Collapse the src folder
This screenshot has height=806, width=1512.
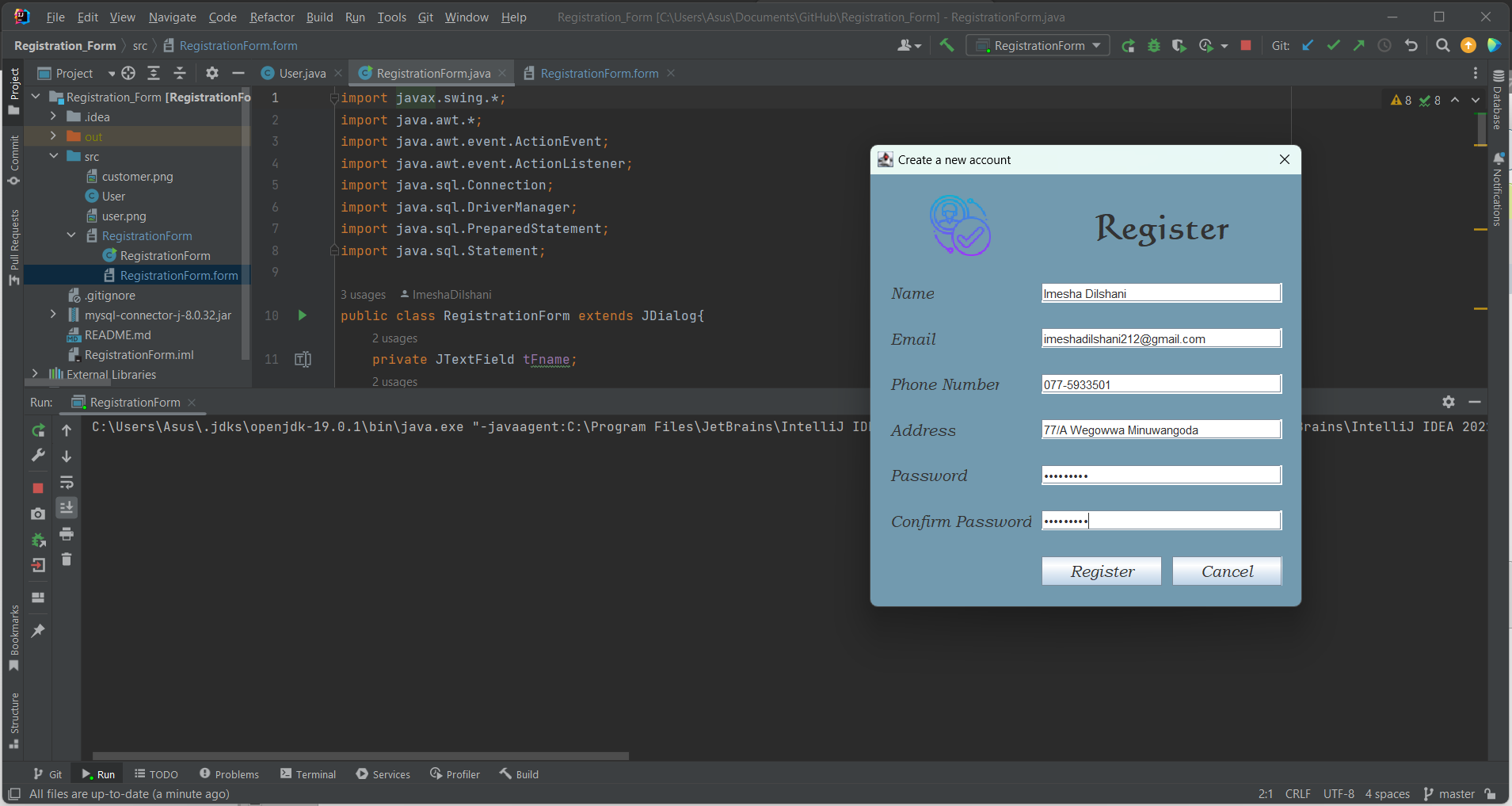(53, 156)
